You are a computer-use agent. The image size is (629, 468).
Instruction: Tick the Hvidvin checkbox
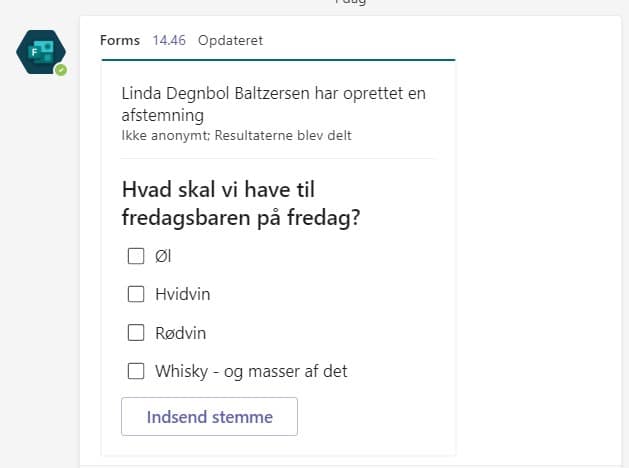tap(136, 294)
